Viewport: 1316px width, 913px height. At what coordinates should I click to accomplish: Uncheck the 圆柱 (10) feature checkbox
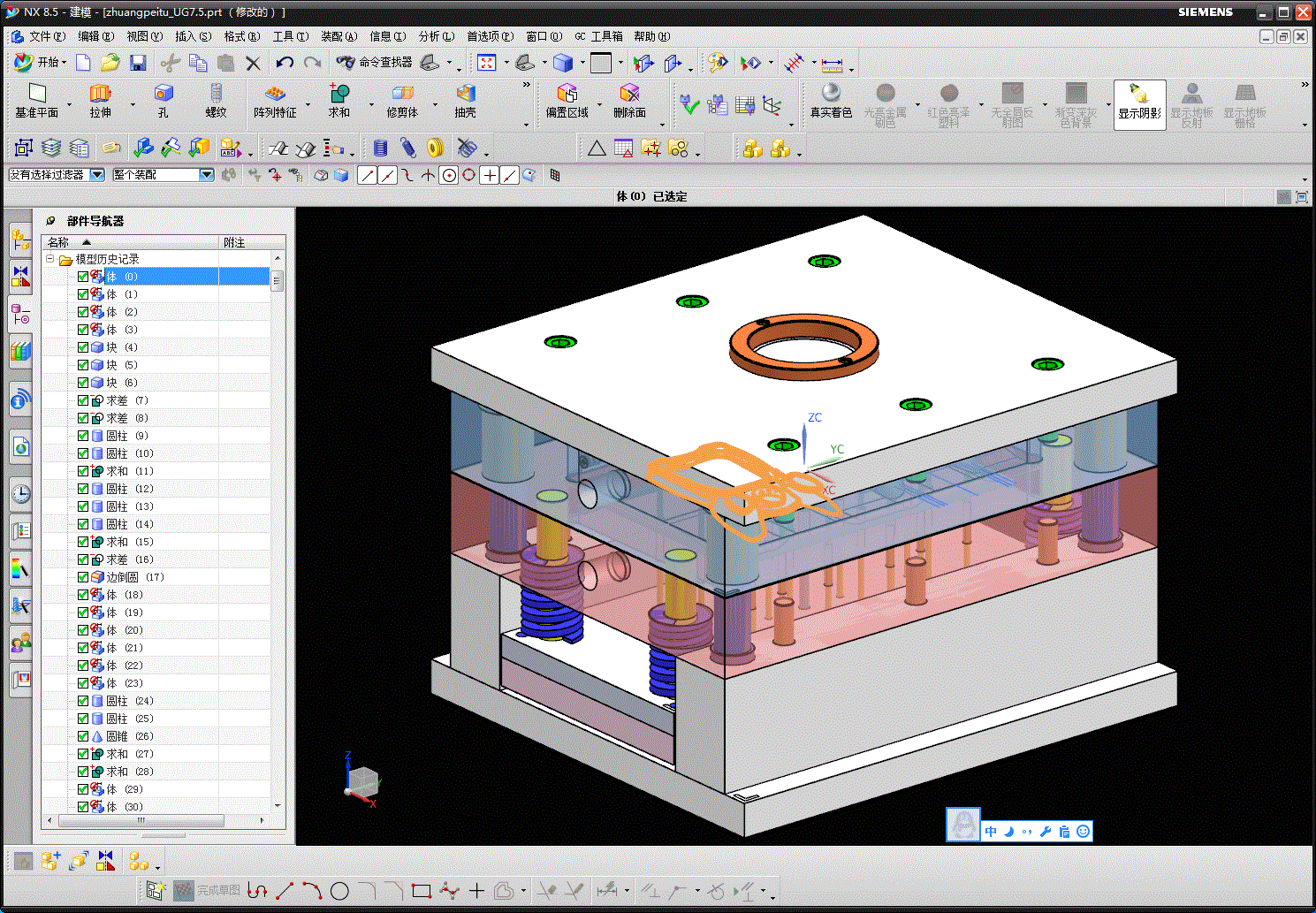point(83,453)
